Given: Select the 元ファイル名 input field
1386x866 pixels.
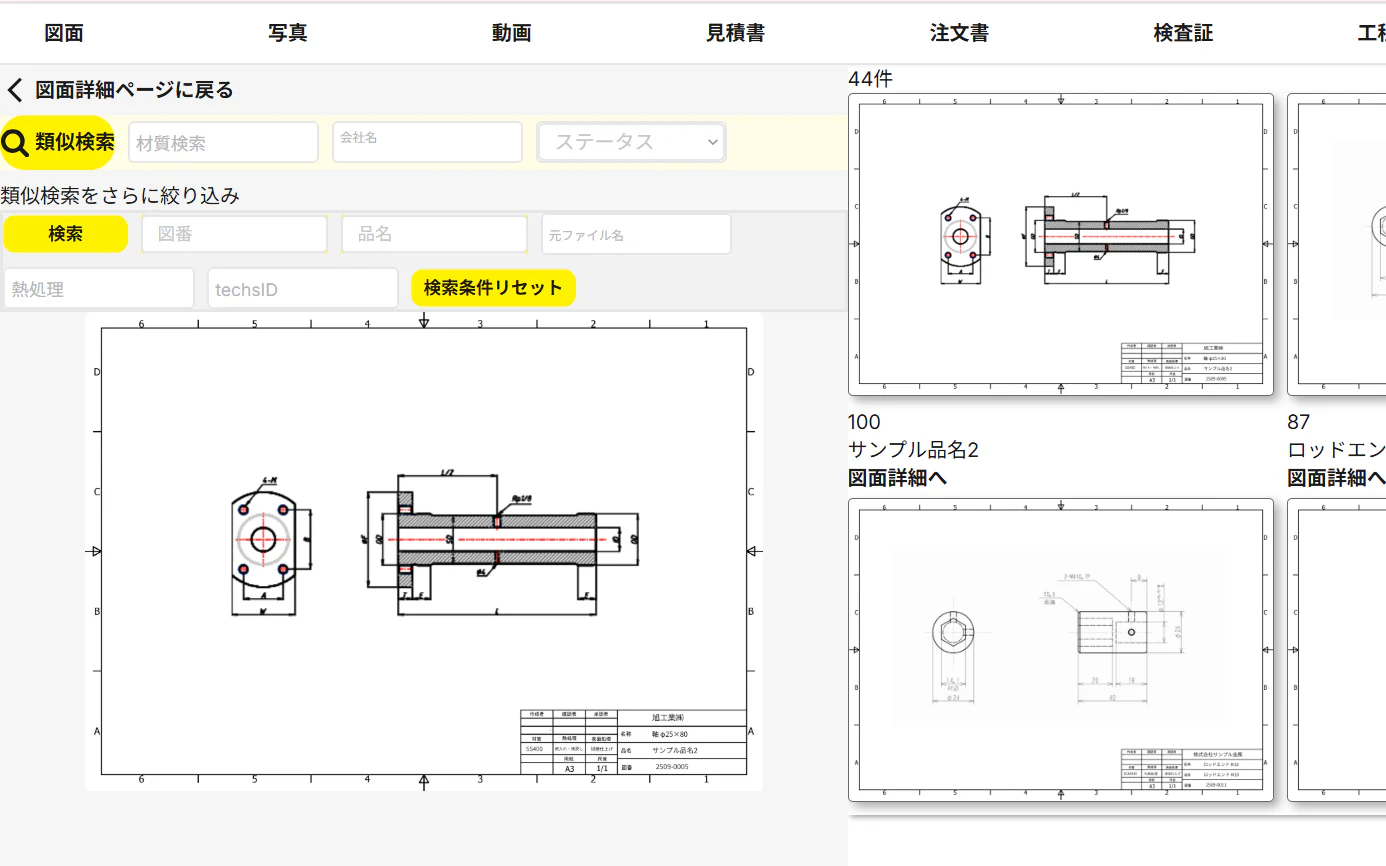Looking at the screenshot, I should [x=636, y=234].
